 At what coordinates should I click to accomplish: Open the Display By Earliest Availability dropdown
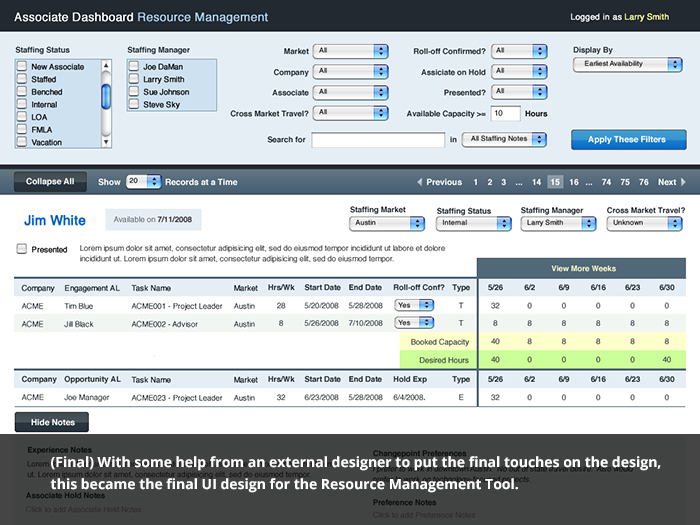(628, 64)
